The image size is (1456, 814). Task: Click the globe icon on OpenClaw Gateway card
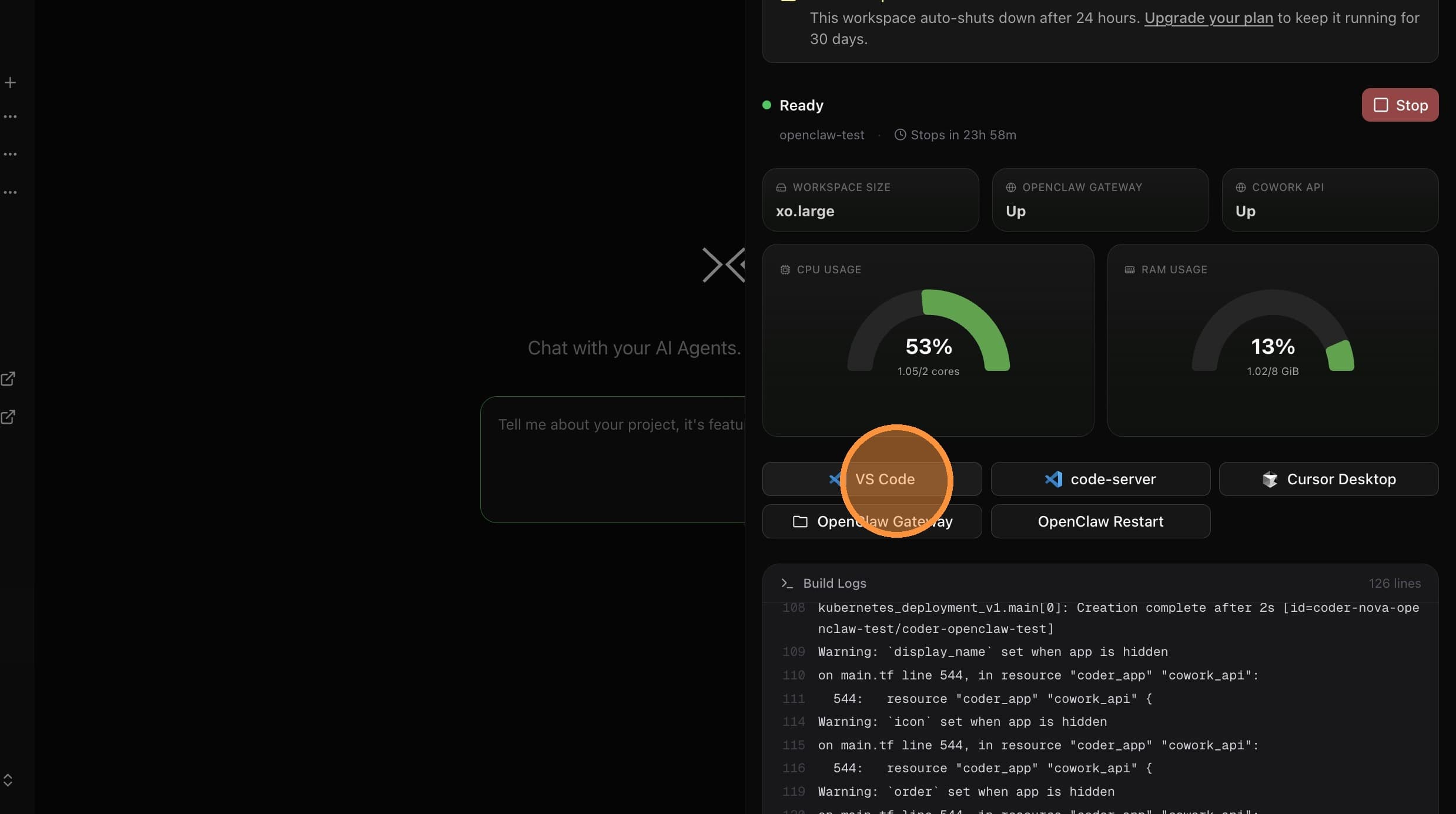click(x=1011, y=187)
